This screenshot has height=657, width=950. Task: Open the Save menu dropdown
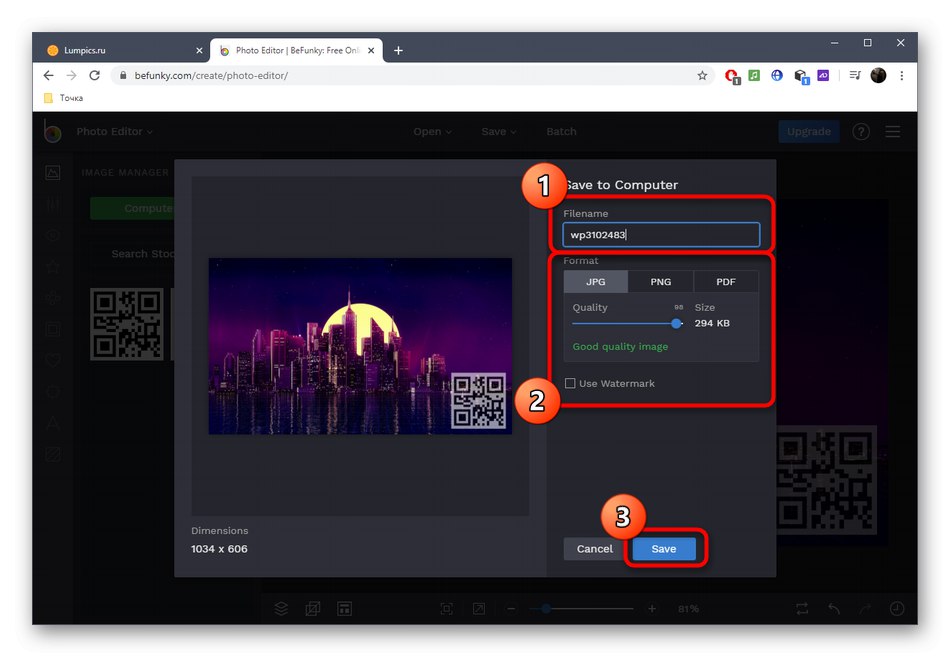click(x=498, y=132)
